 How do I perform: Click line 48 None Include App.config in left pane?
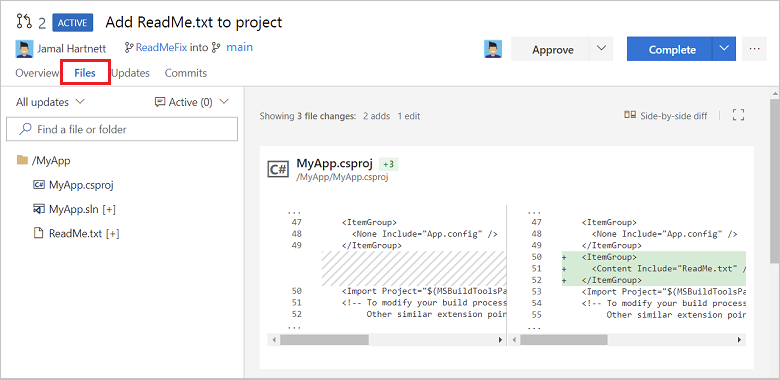[x=424, y=234]
